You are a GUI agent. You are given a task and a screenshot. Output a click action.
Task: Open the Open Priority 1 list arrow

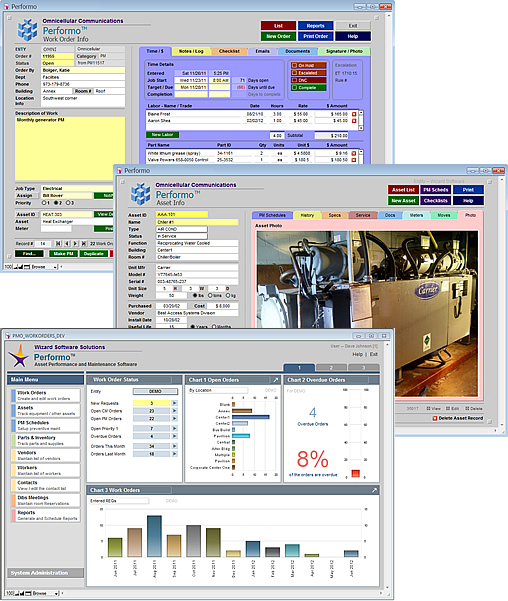(x=174, y=429)
